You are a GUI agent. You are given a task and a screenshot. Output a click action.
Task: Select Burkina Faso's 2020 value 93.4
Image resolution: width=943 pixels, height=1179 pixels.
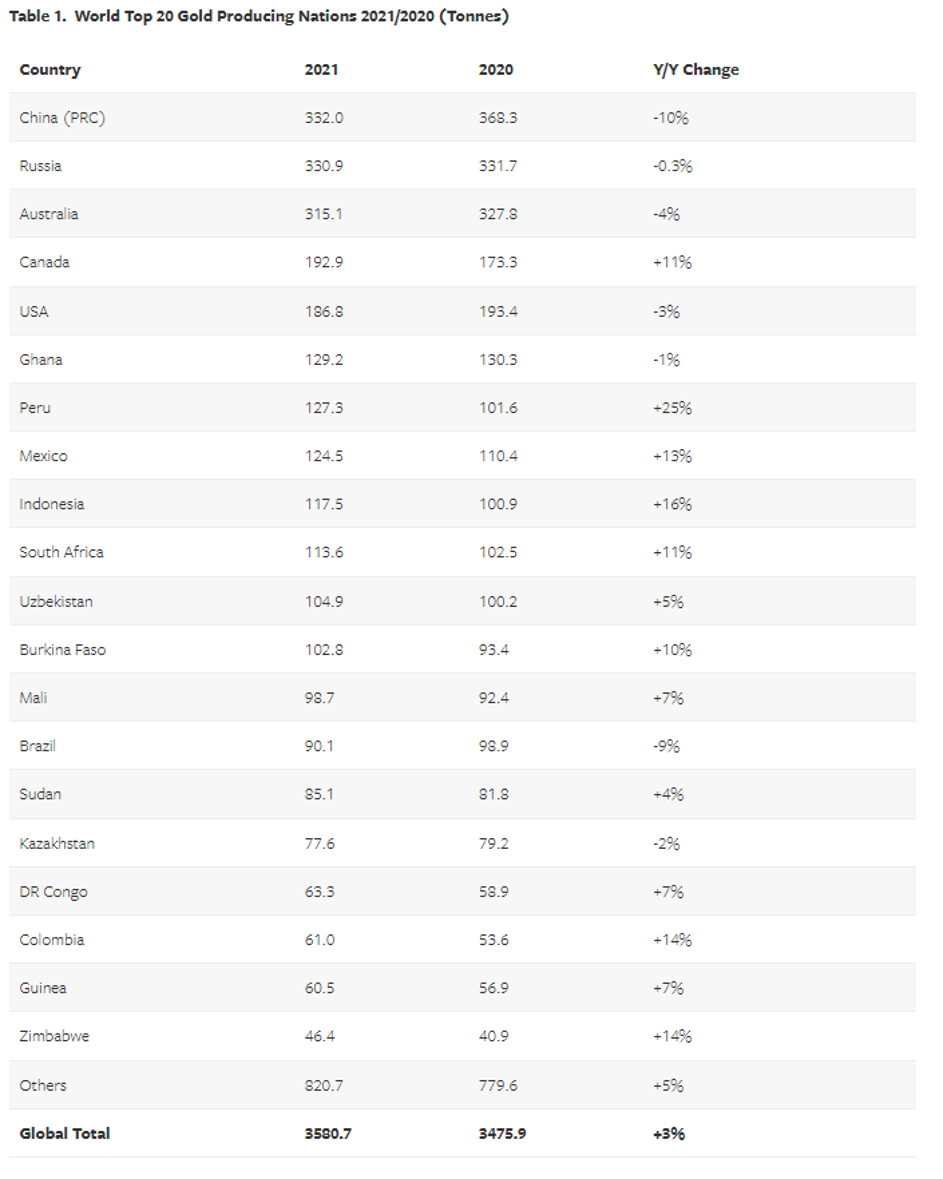(494, 649)
